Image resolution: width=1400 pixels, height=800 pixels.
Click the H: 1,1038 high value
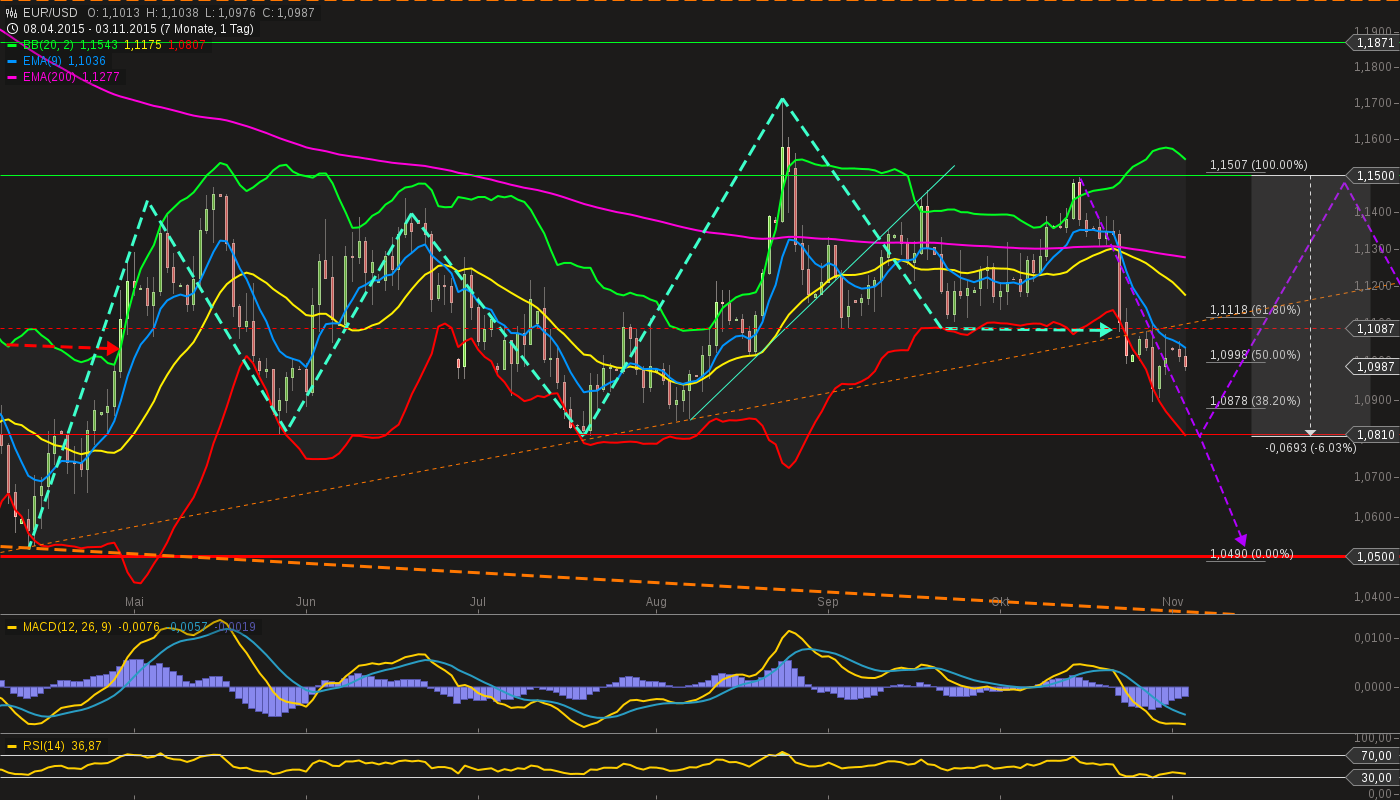(x=172, y=13)
